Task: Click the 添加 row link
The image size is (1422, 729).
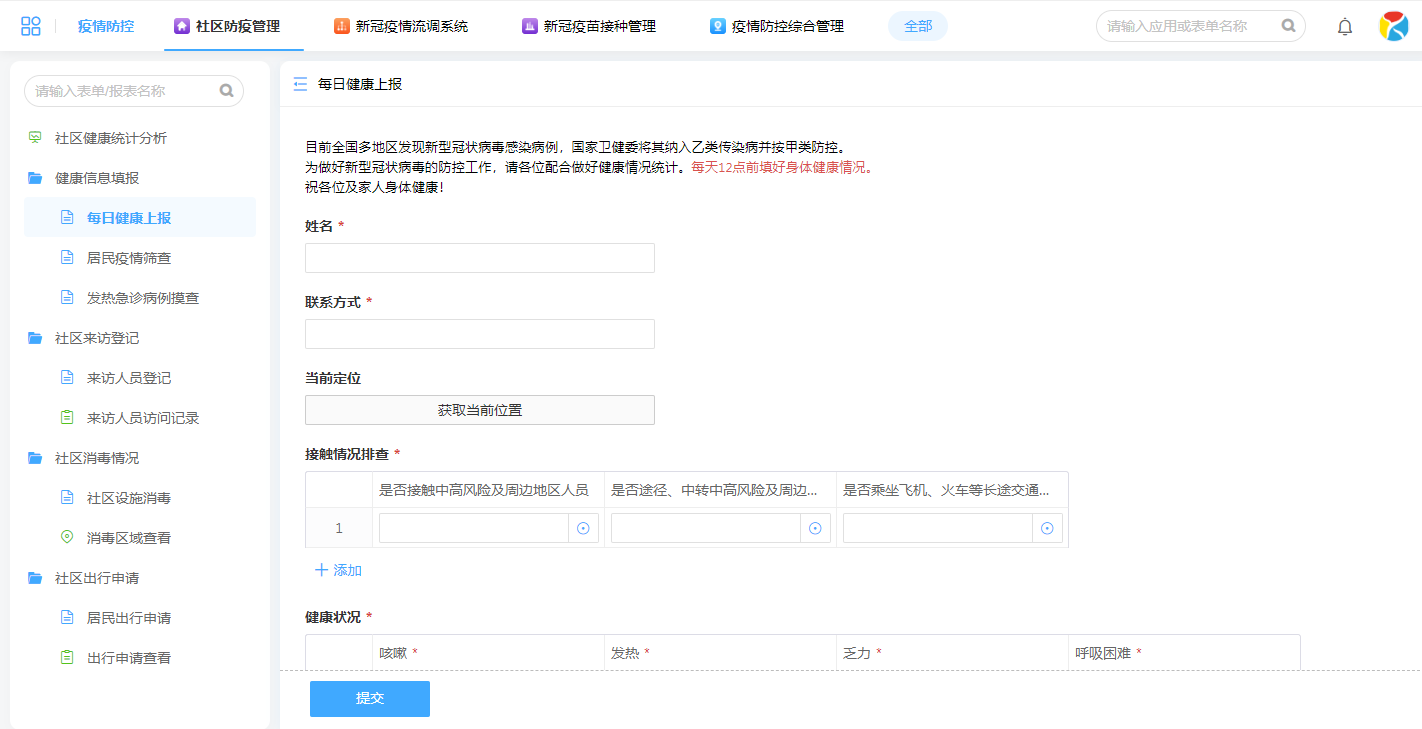Action: click(338, 570)
